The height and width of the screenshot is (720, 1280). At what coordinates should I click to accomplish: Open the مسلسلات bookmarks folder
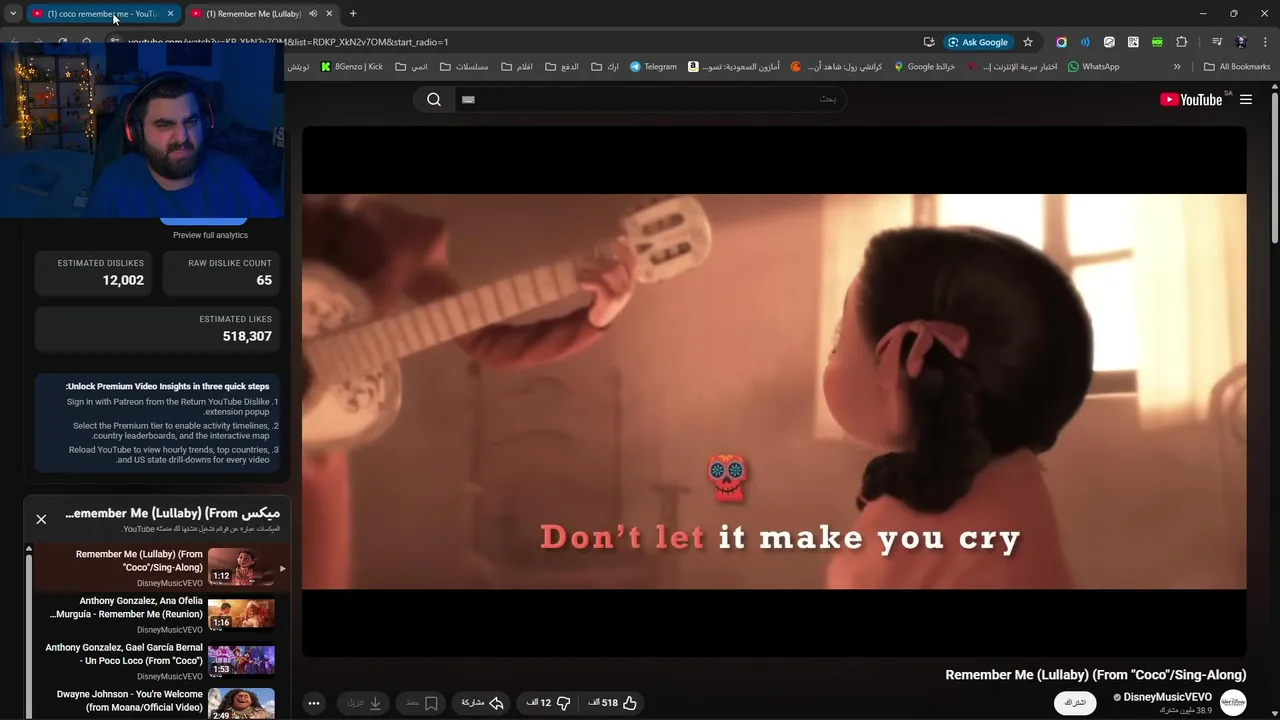[464, 67]
